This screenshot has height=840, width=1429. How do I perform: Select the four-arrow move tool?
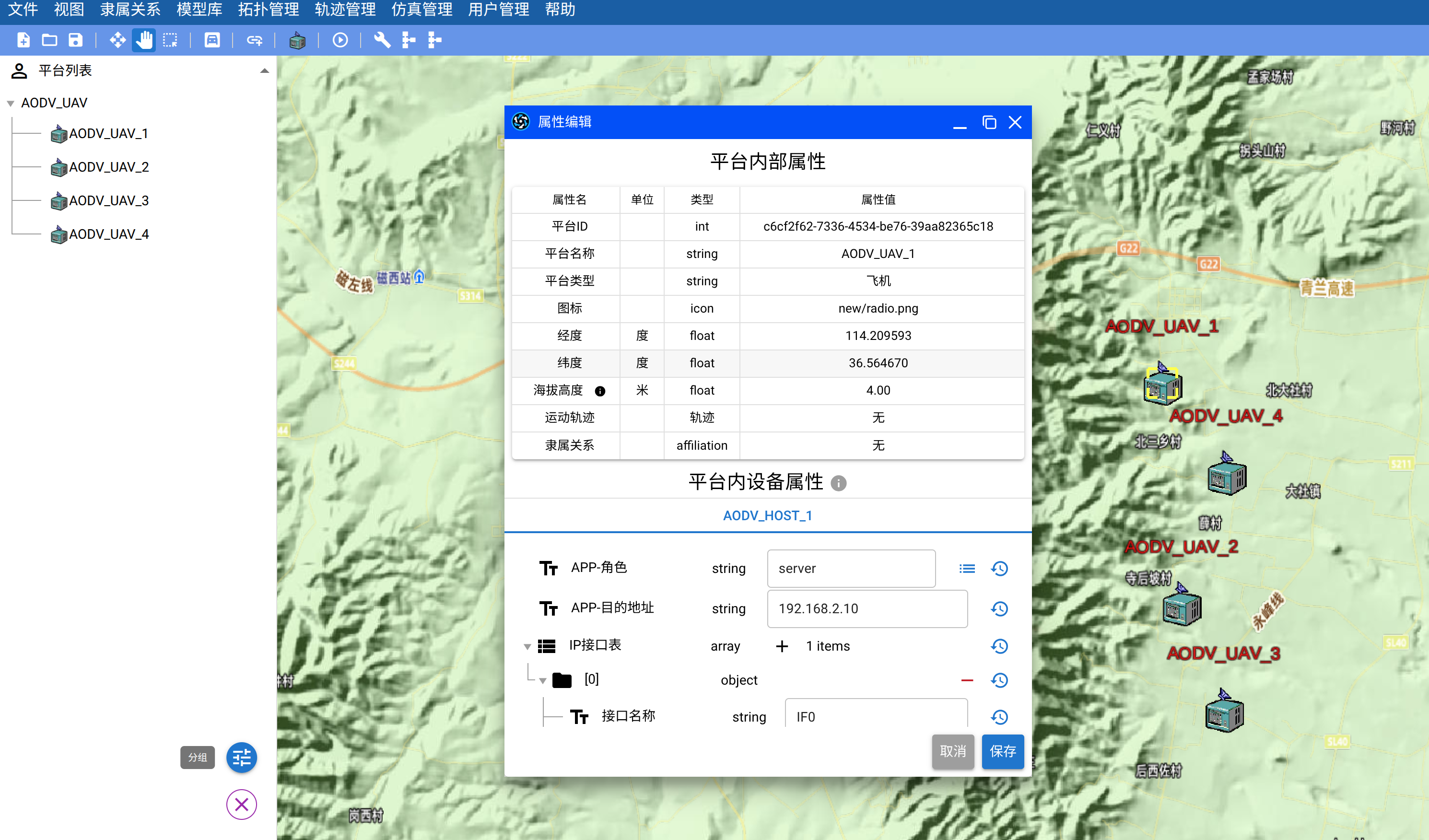117,40
